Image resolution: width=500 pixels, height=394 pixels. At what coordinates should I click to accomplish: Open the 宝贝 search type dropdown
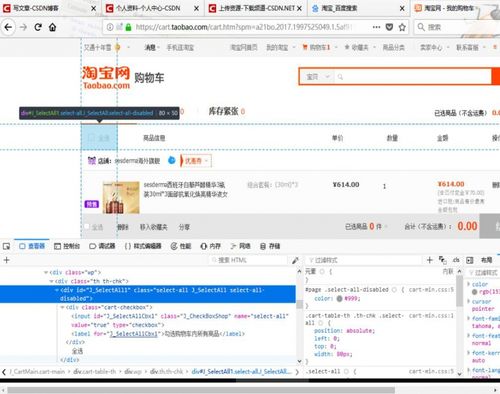[x=318, y=77]
